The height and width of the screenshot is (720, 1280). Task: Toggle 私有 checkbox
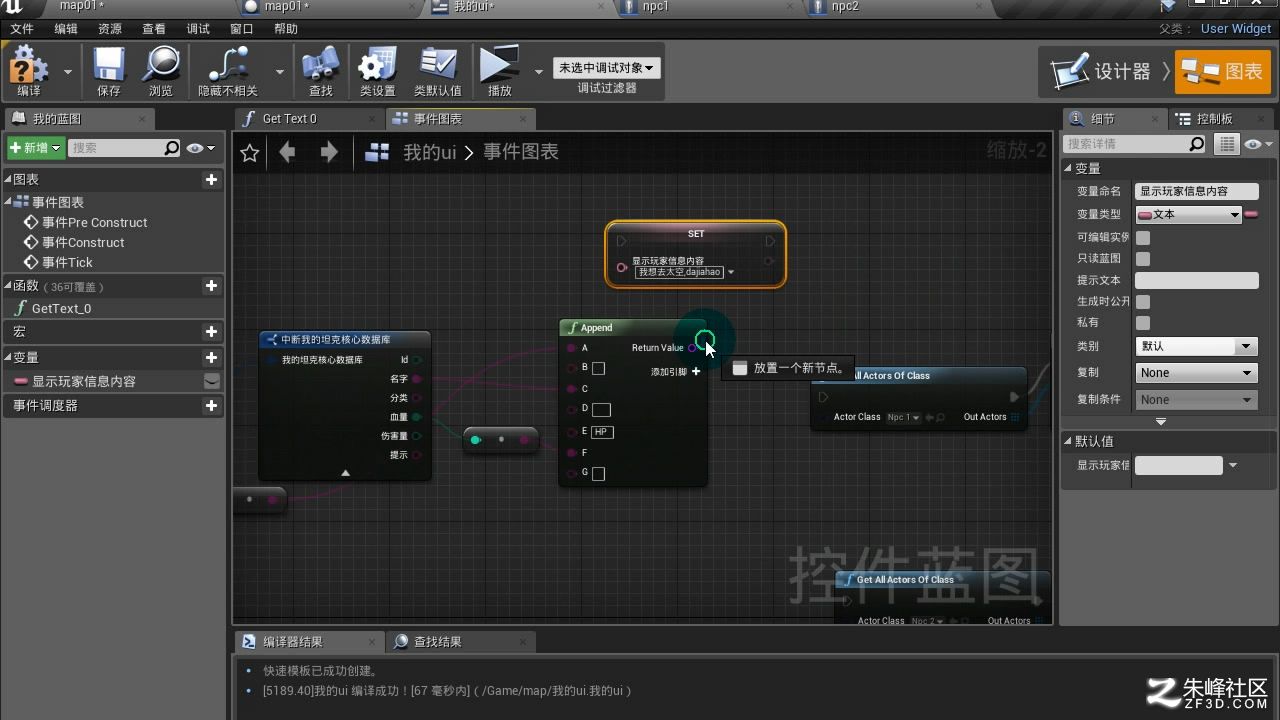(x=1143, y=322)
